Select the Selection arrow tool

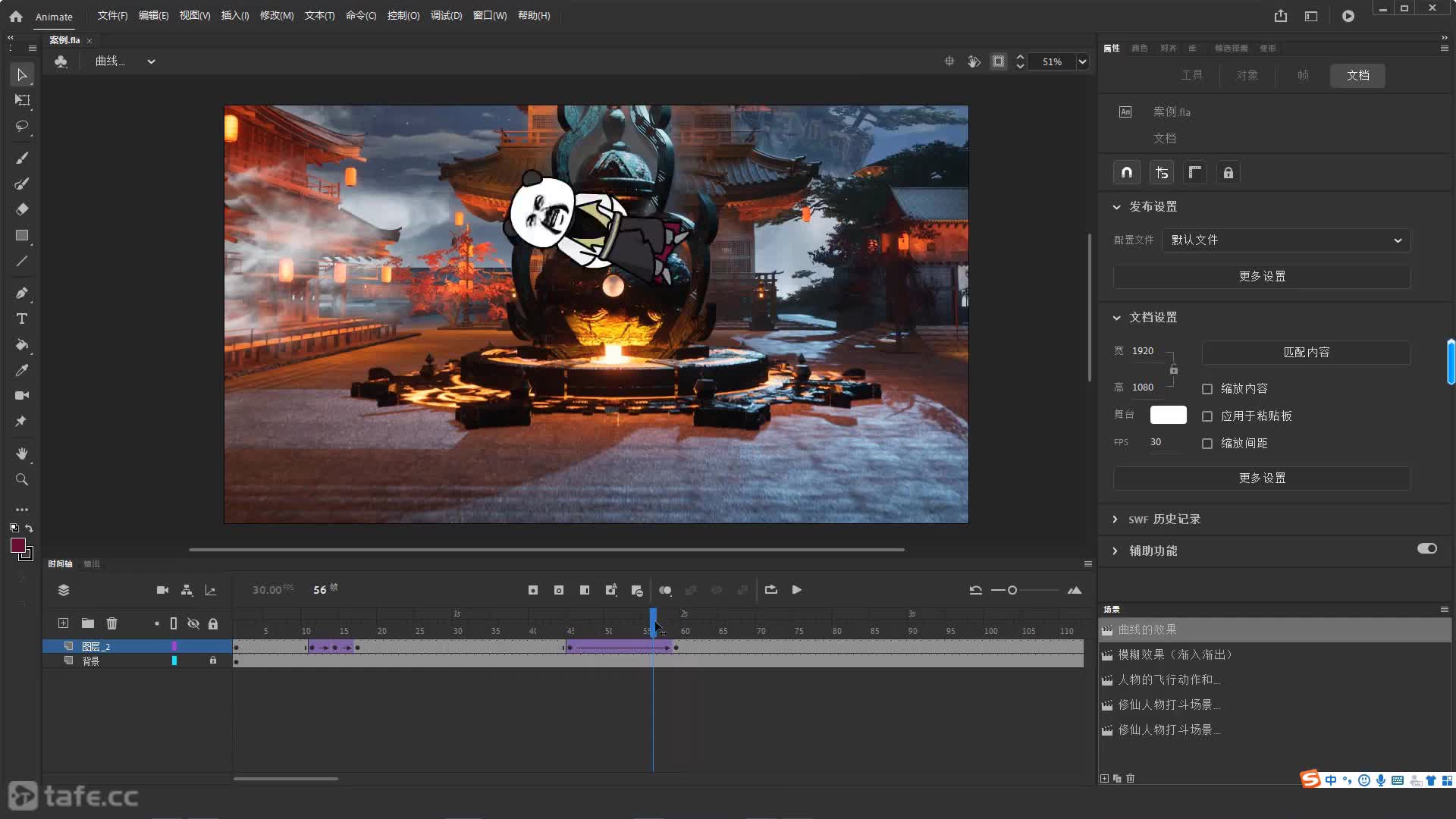pos(22,74)
